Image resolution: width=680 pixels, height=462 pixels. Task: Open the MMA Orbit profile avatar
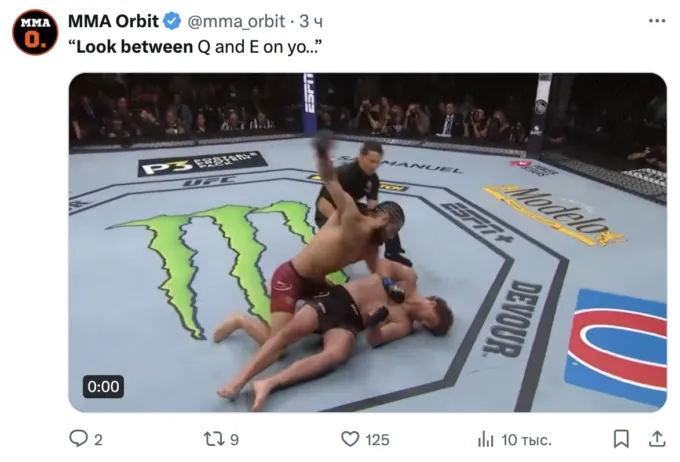pos(35,33)
